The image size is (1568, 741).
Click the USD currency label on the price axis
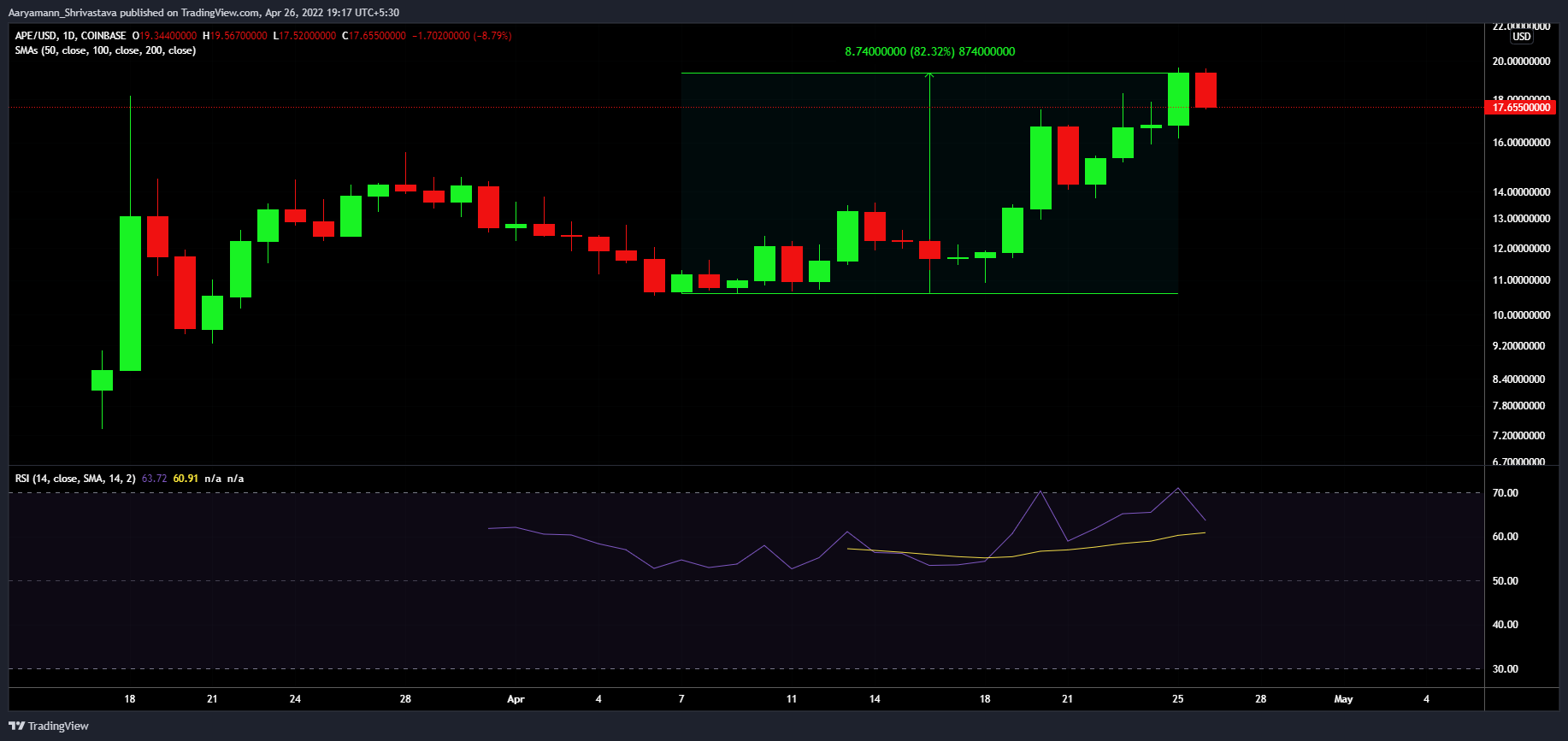1522,37
